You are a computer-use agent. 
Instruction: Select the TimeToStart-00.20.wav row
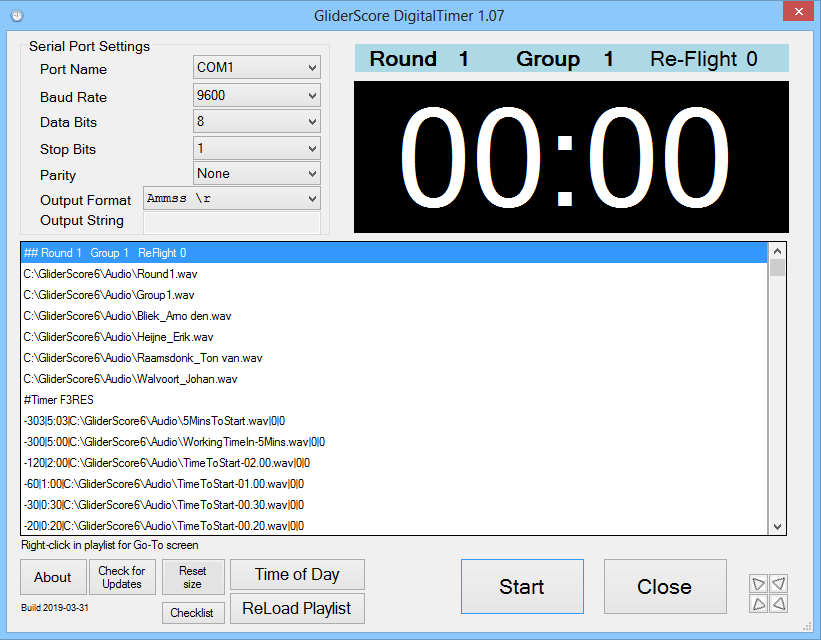point(394,525)
